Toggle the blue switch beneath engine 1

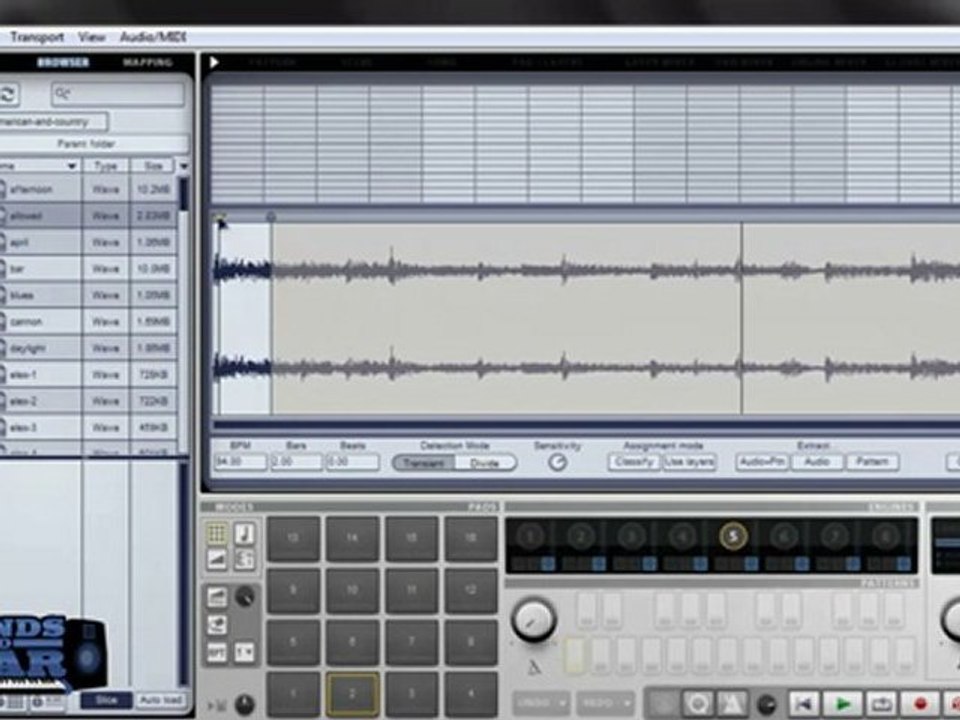coord(548,563)
